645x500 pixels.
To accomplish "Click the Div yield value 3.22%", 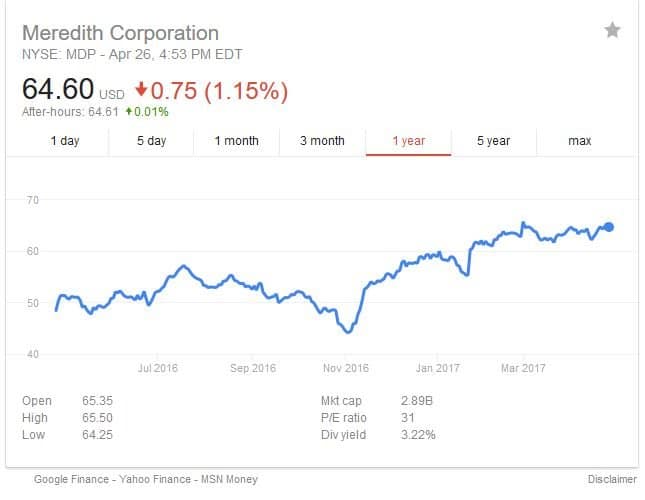I will pos(420,435).
